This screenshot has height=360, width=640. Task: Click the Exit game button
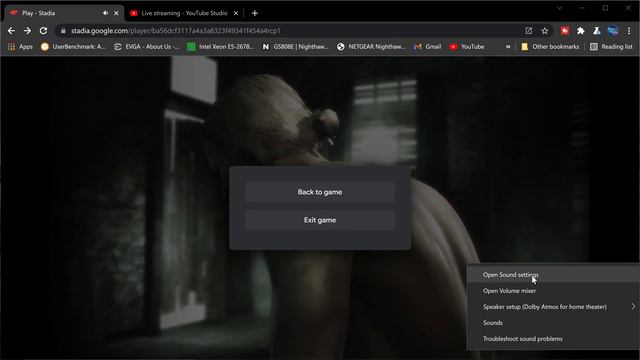[x=320, y=220]
